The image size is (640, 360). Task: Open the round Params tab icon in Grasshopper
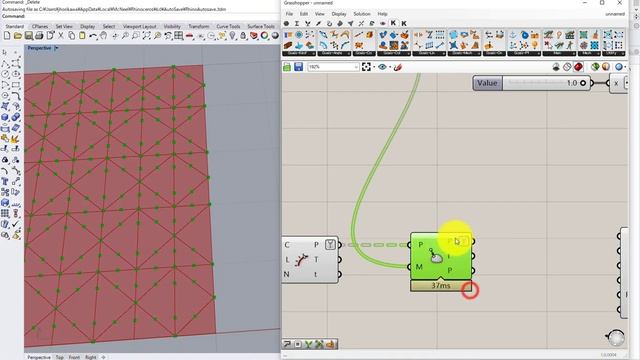287,24
